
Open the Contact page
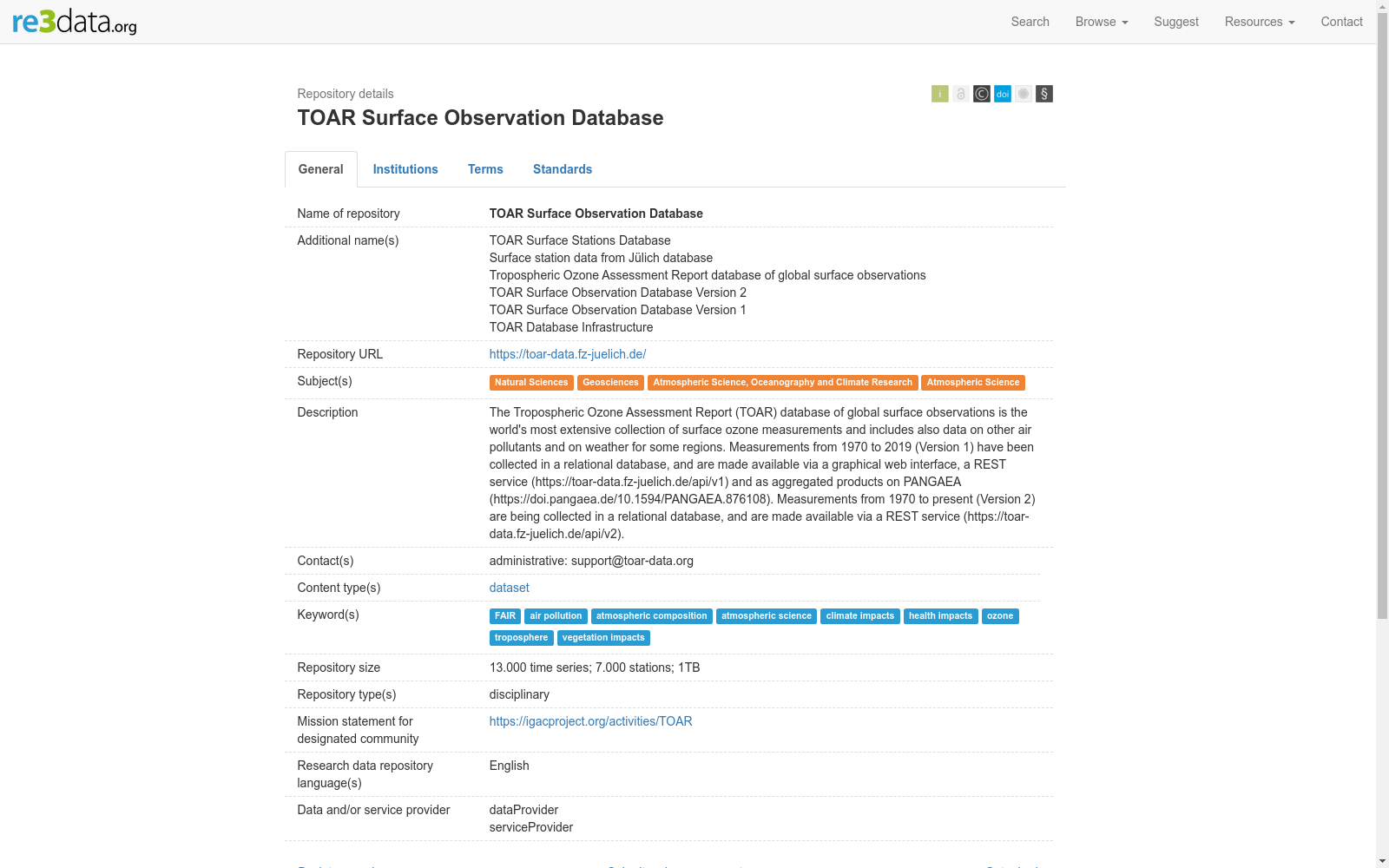pos(1341,22)
